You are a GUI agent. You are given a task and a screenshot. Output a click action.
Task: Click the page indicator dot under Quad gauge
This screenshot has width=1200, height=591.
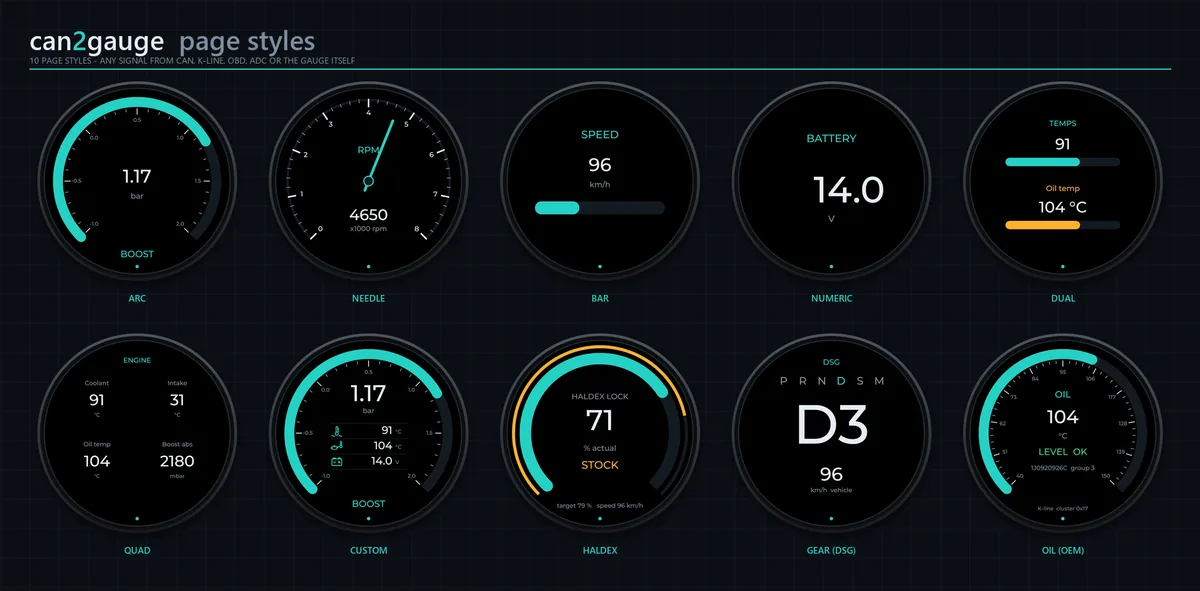[x=136, y=519]
